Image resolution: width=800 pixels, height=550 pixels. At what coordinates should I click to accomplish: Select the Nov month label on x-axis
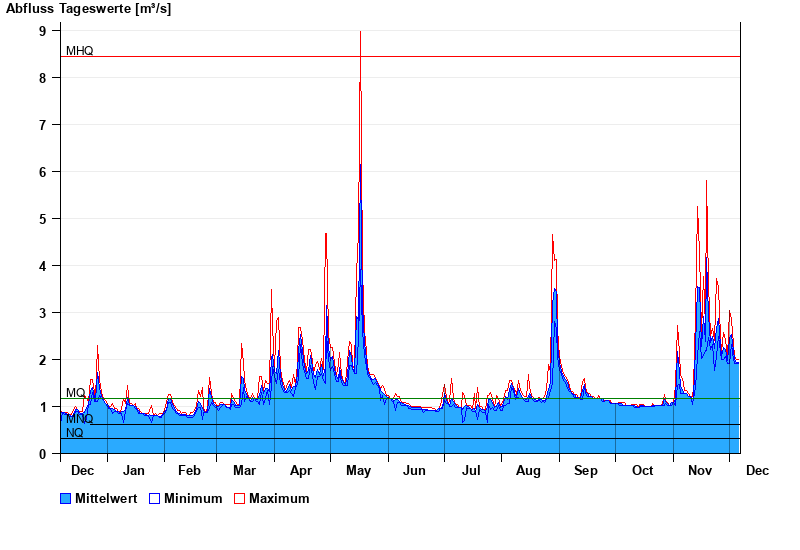click(701, 470)
